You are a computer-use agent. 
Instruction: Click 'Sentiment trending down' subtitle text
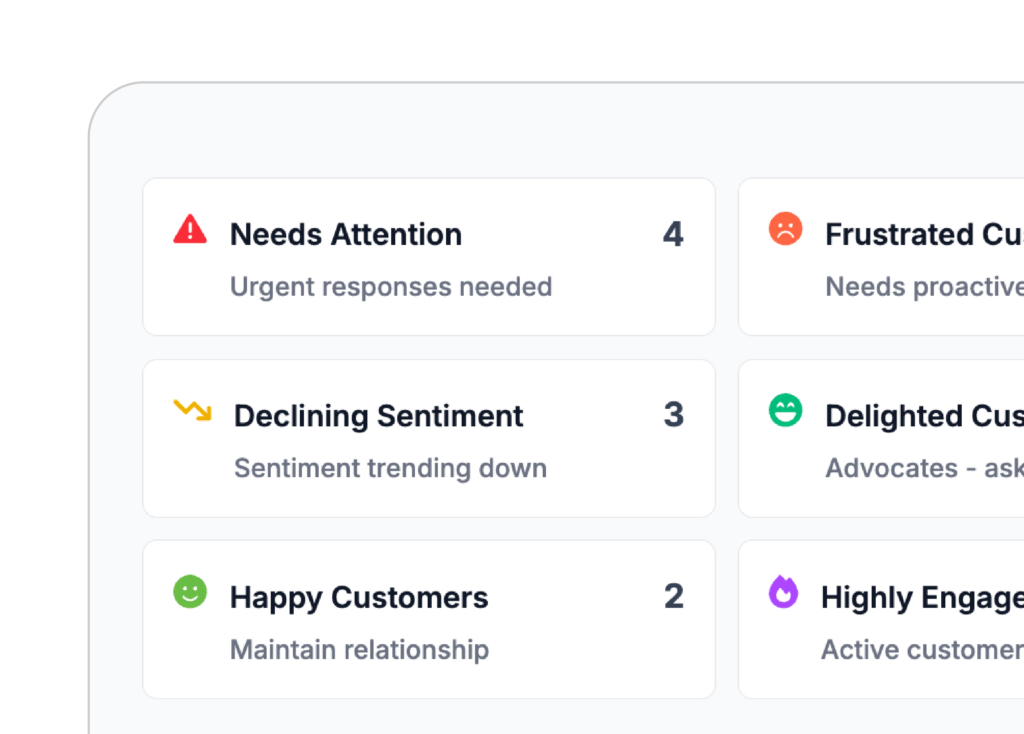click(x=390, y=468)
